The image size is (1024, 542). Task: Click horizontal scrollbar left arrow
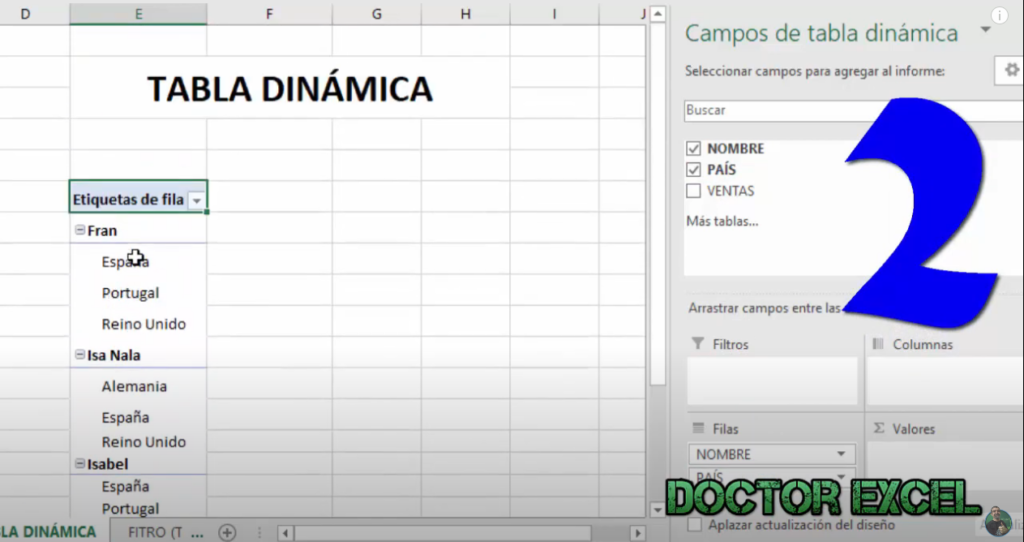(x=285, y=533)
